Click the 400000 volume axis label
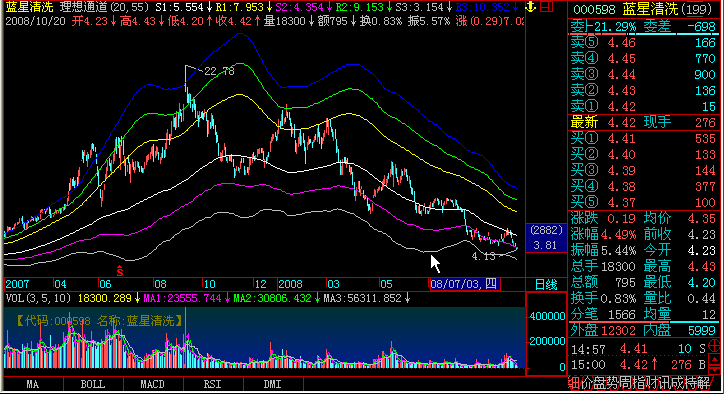Viewport: 724px width, 394px height. 548,316
